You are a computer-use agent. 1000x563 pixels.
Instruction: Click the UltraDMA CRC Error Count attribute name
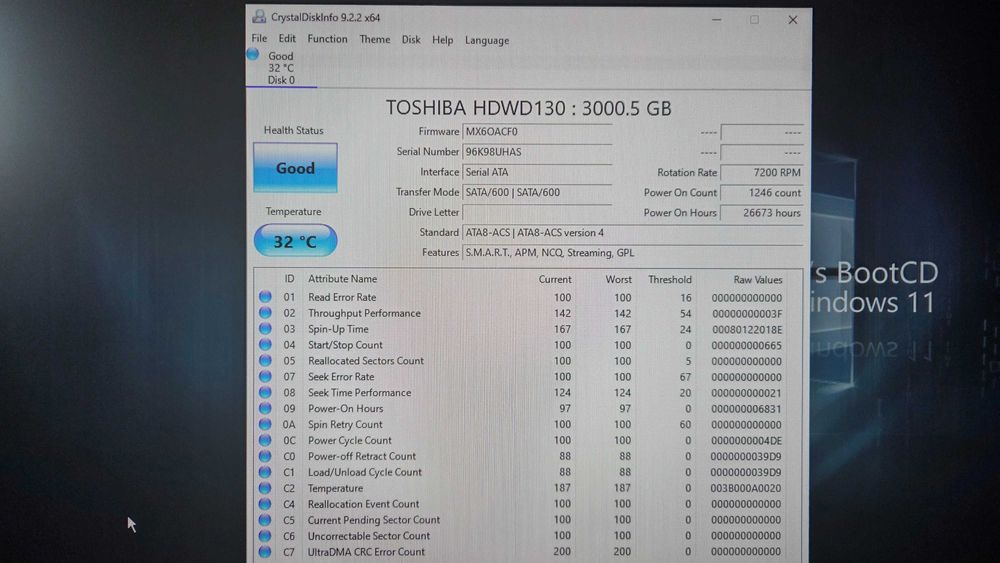(x=366, y=552)
